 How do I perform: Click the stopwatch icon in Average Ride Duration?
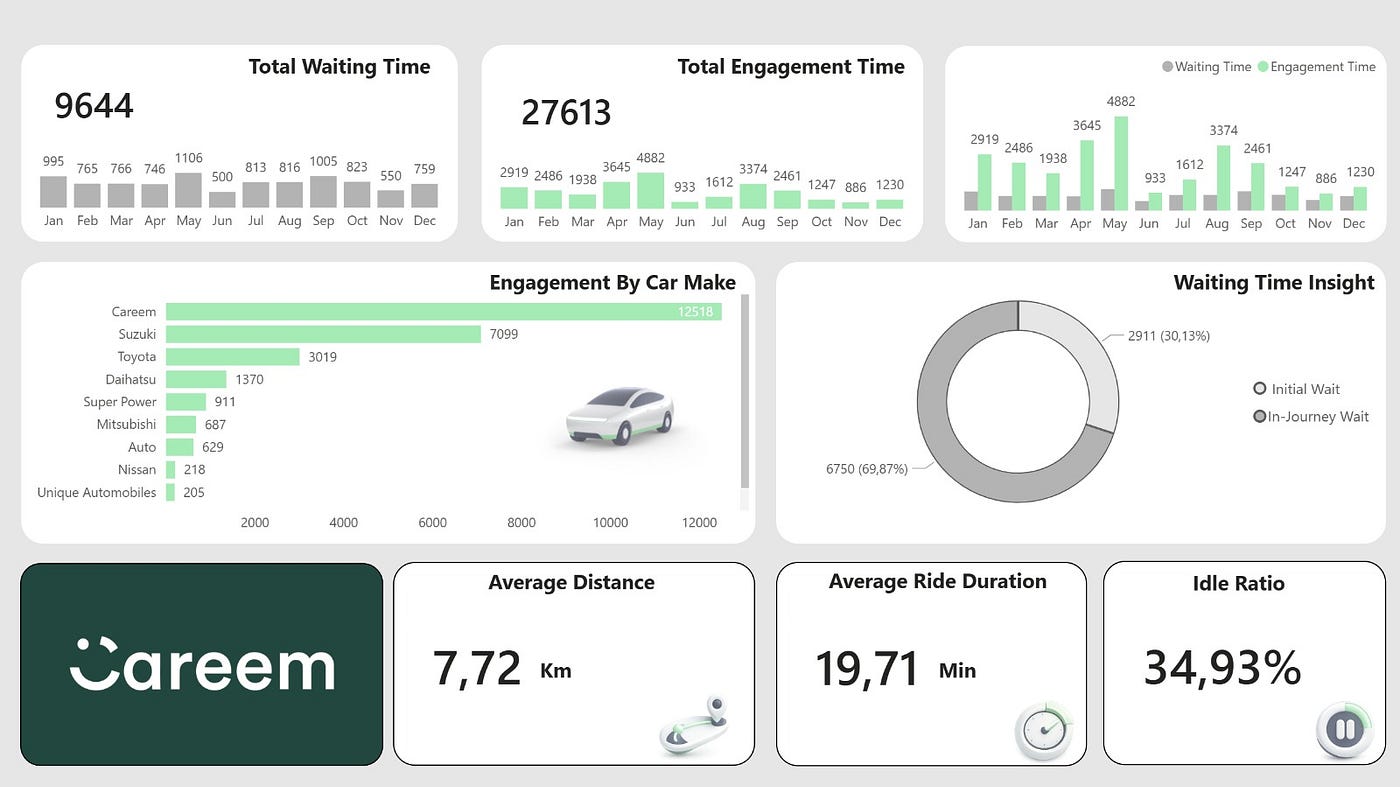pos(1045,731)
